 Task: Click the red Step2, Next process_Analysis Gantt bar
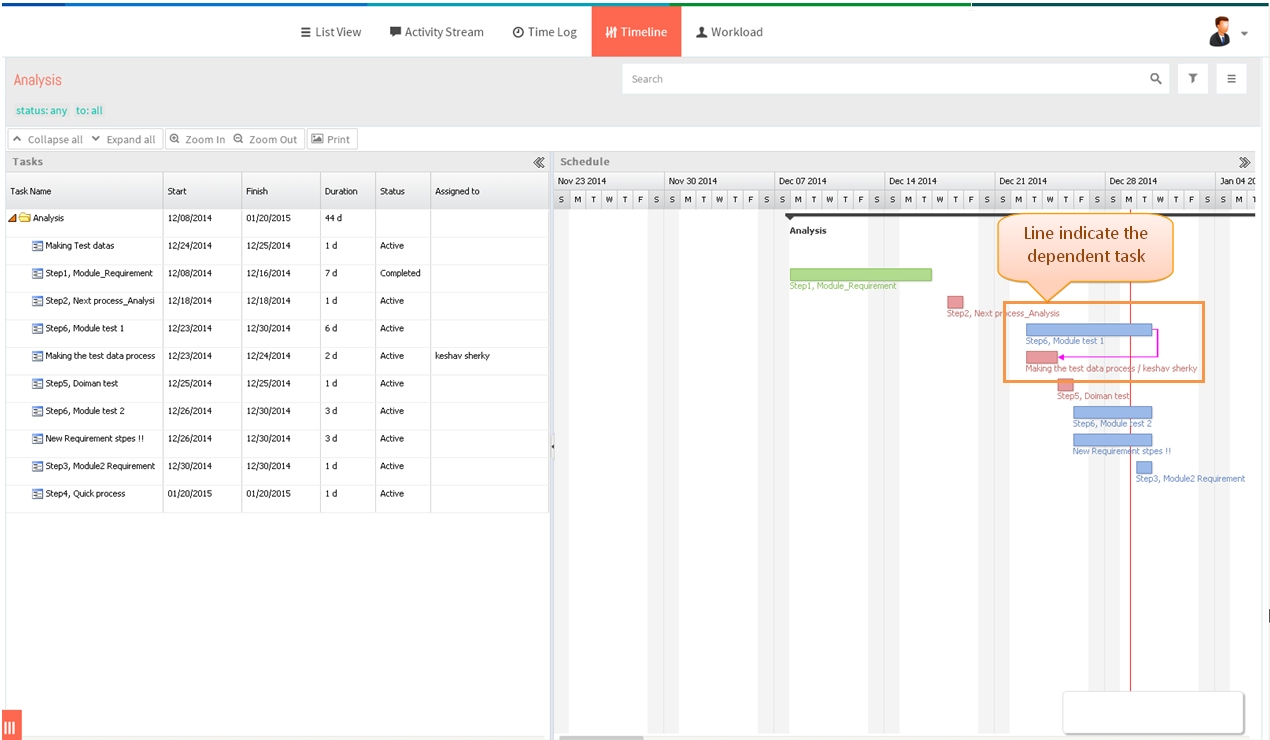955,302
